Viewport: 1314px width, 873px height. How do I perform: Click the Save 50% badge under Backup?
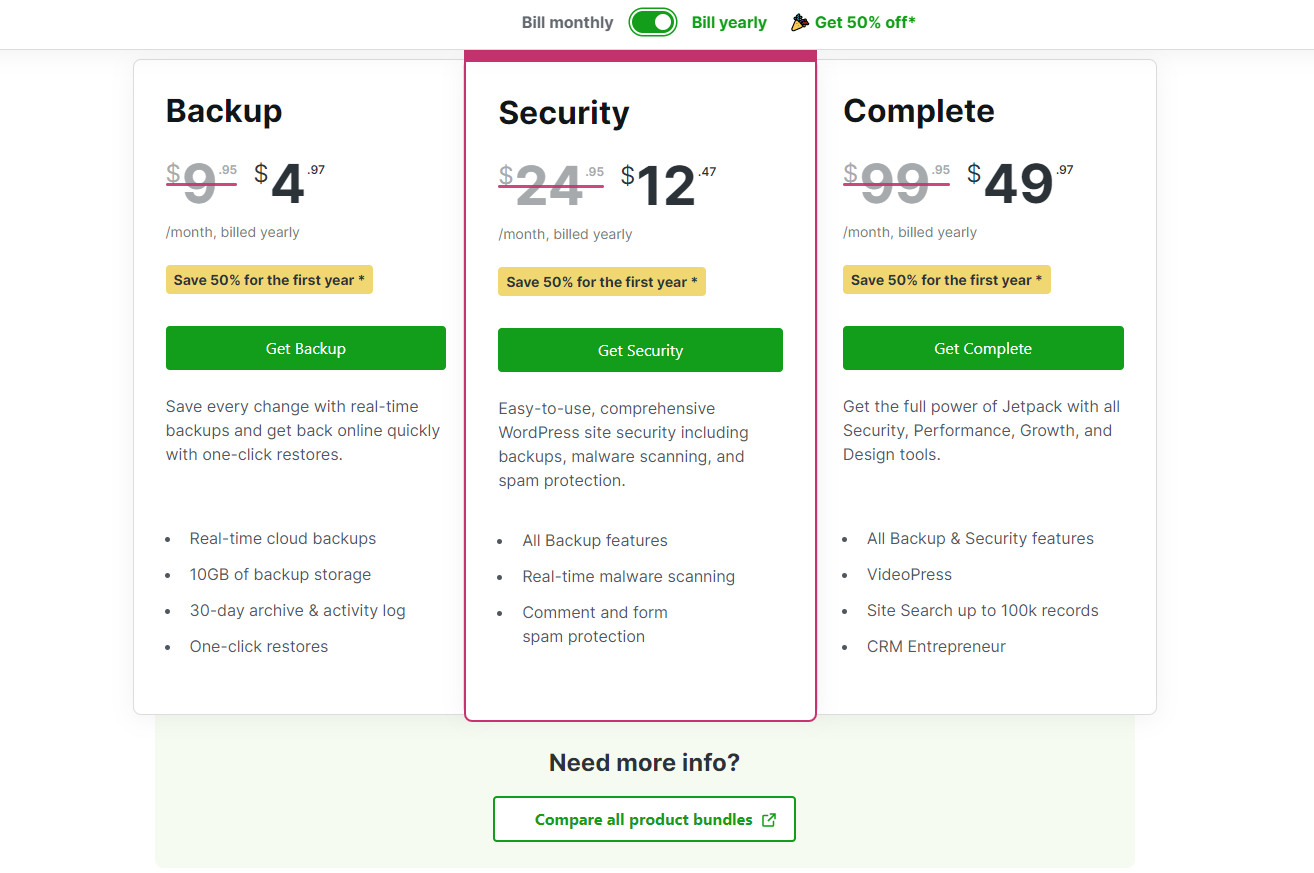pyautogui.click(x=269, y=279)
